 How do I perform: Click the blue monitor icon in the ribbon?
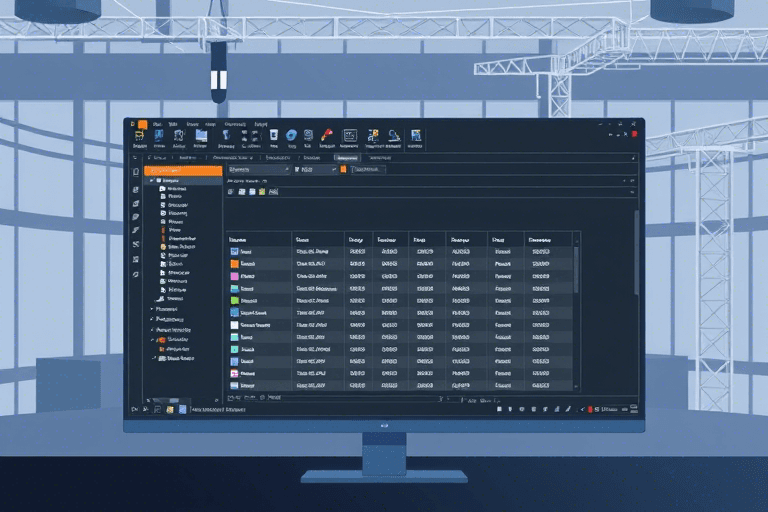[x=201, y=135]
